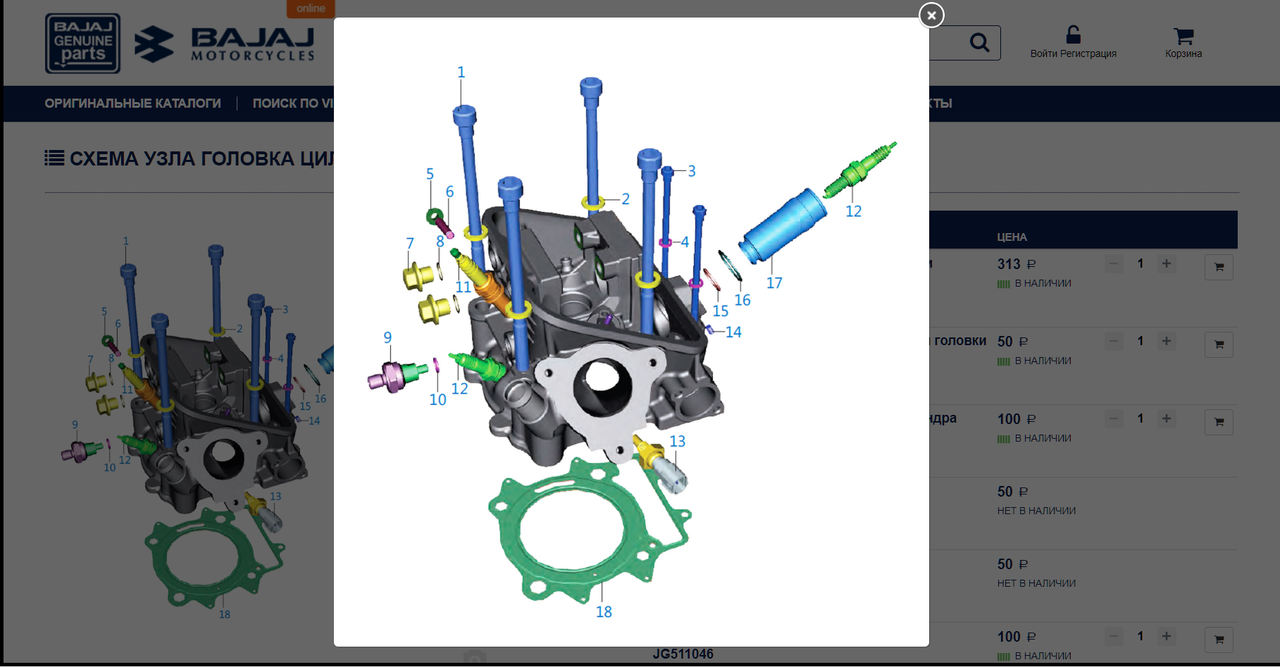The height and width of the screenshot is (667, 1280).
Task: Click the light-blue sleeve part 17 in the enlarged diagram
Action: pyautogui.click(x=782, y=225)
